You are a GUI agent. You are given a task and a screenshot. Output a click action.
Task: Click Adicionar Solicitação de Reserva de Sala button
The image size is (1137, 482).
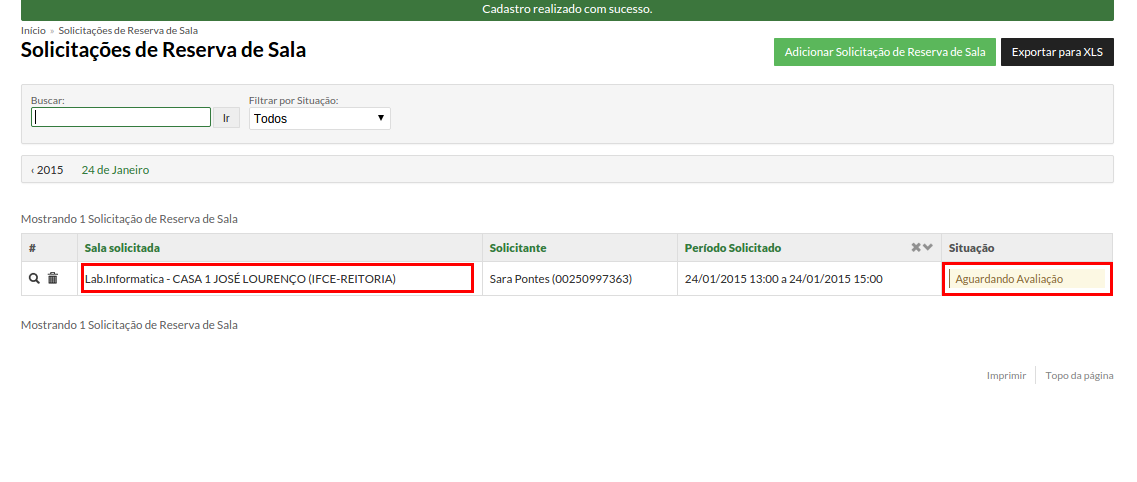coord(885,52)
